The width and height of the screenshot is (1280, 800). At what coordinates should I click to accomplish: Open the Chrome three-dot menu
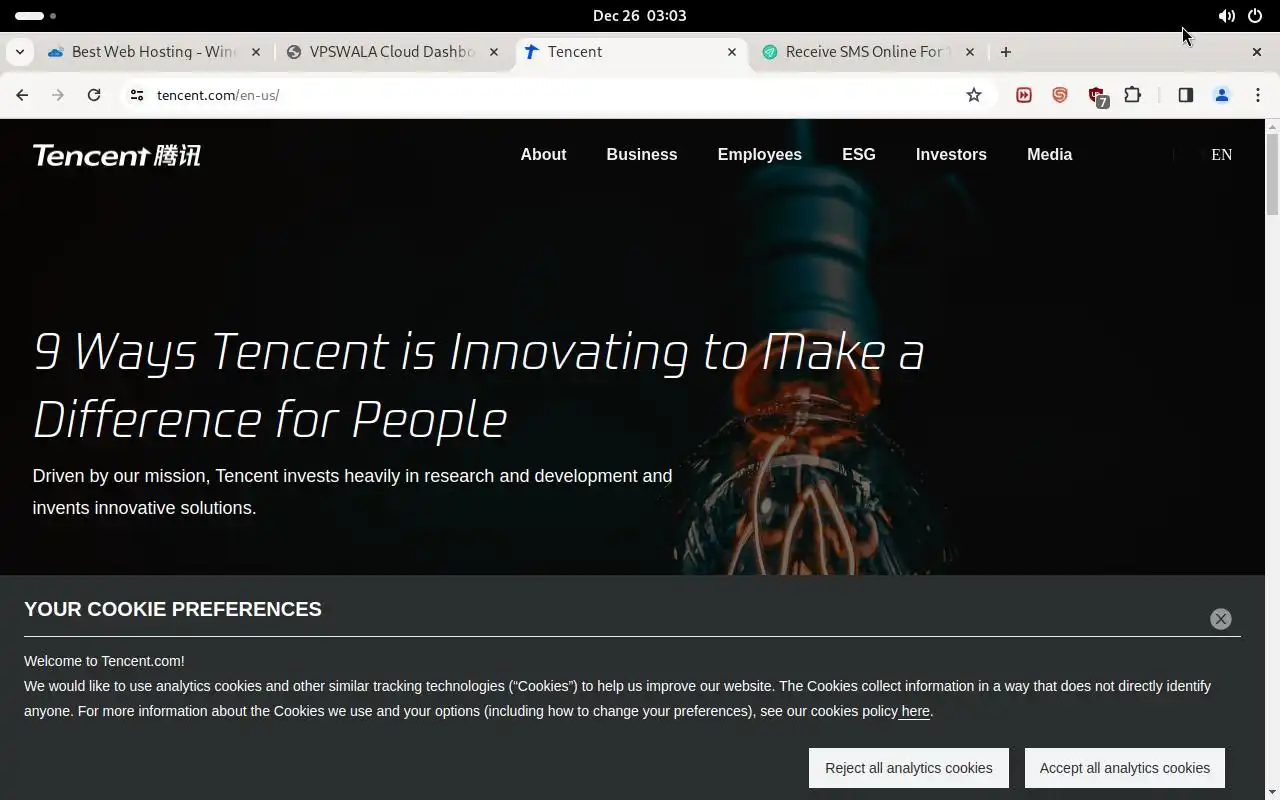coord(1257,95)
